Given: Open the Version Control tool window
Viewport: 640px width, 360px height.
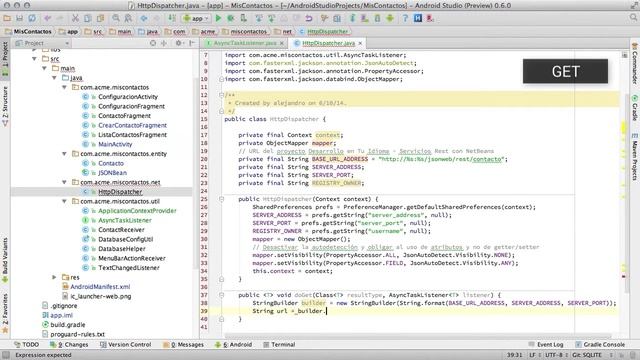Looking at the screenshot, I should (x=125, y=344).
